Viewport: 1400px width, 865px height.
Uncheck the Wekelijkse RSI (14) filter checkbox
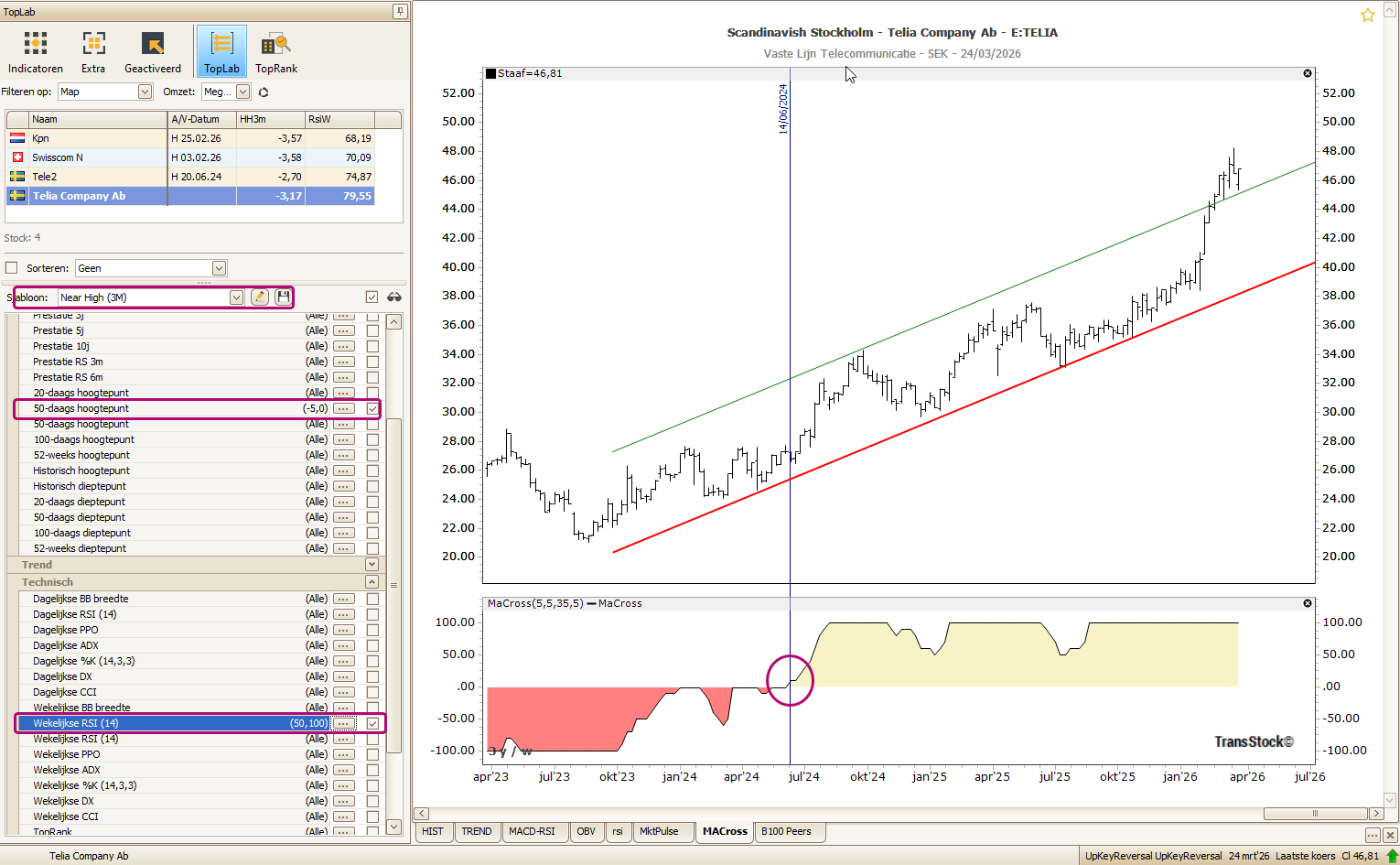(x=372, y=723)
